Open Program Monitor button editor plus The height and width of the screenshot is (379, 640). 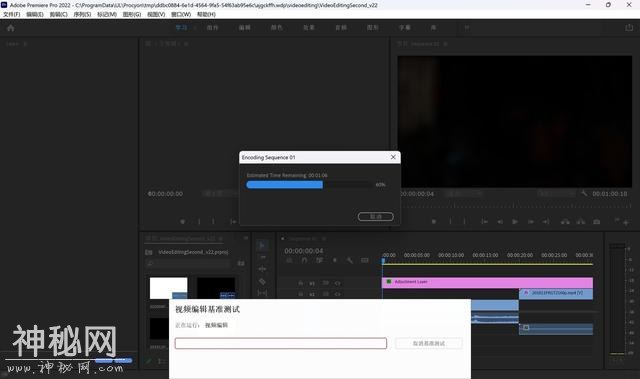[x=626, y=222]
